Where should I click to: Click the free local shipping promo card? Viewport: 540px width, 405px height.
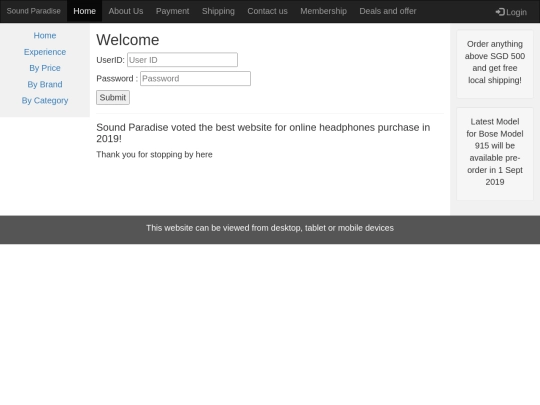[x=495, y=64]
